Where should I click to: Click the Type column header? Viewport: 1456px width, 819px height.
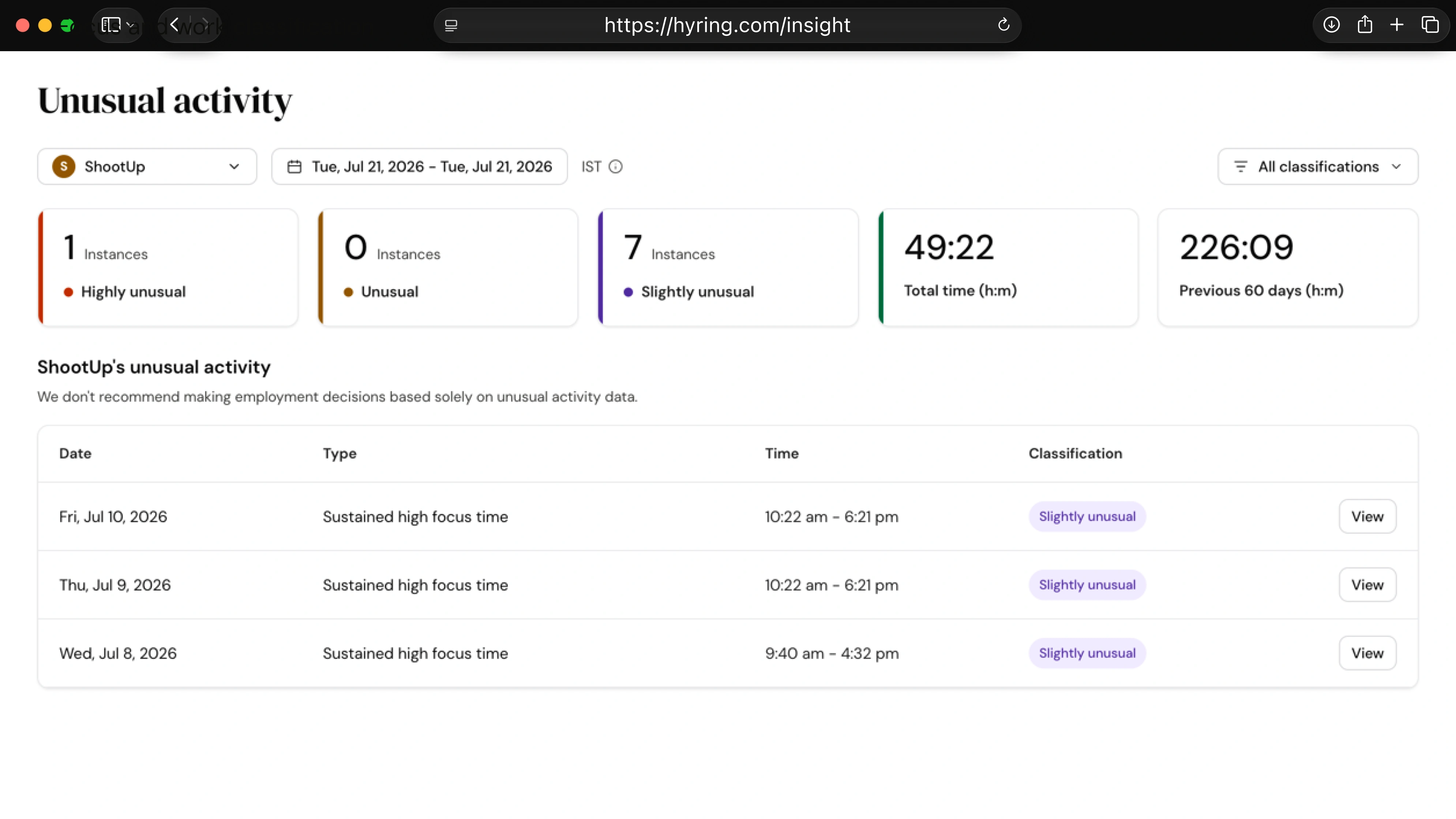point(340,453)
